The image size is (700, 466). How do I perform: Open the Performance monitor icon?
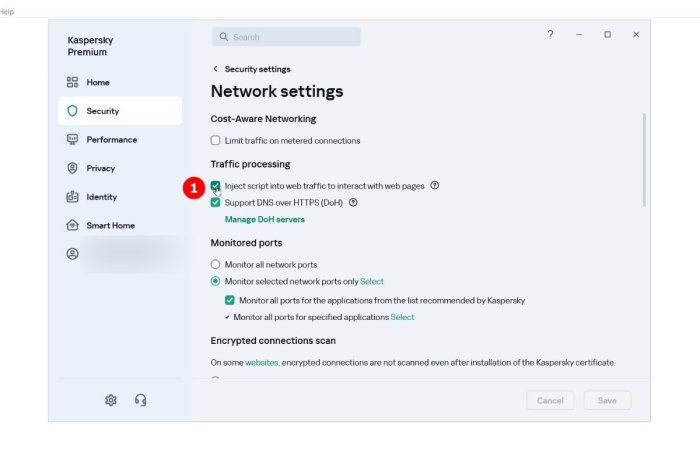point(72,140)
